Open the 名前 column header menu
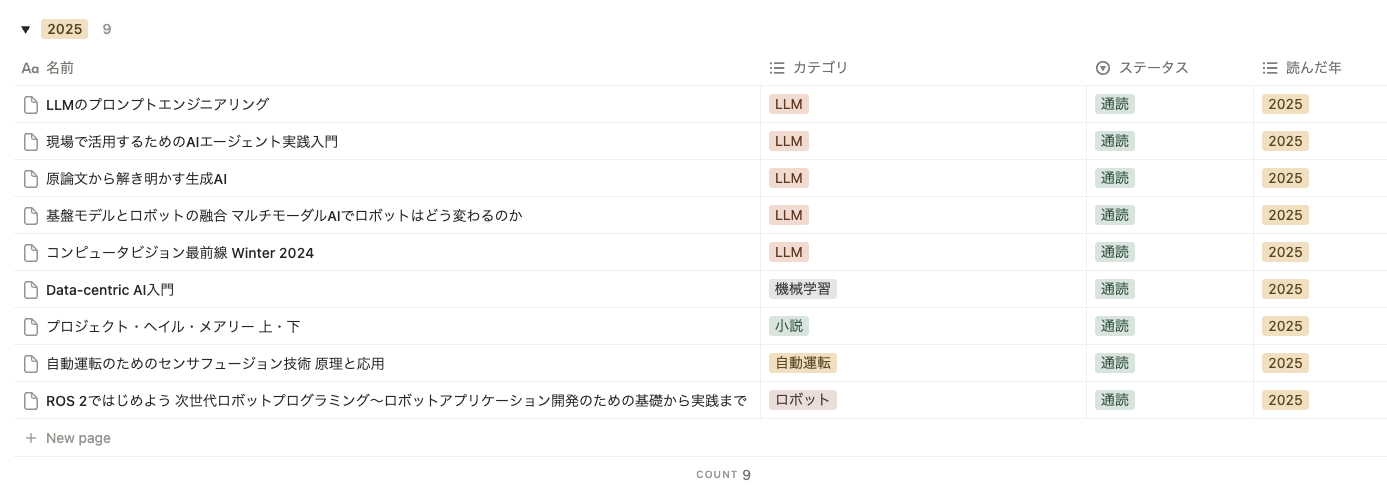Viewport: 1387px width, 497px height. coord(60,68)
